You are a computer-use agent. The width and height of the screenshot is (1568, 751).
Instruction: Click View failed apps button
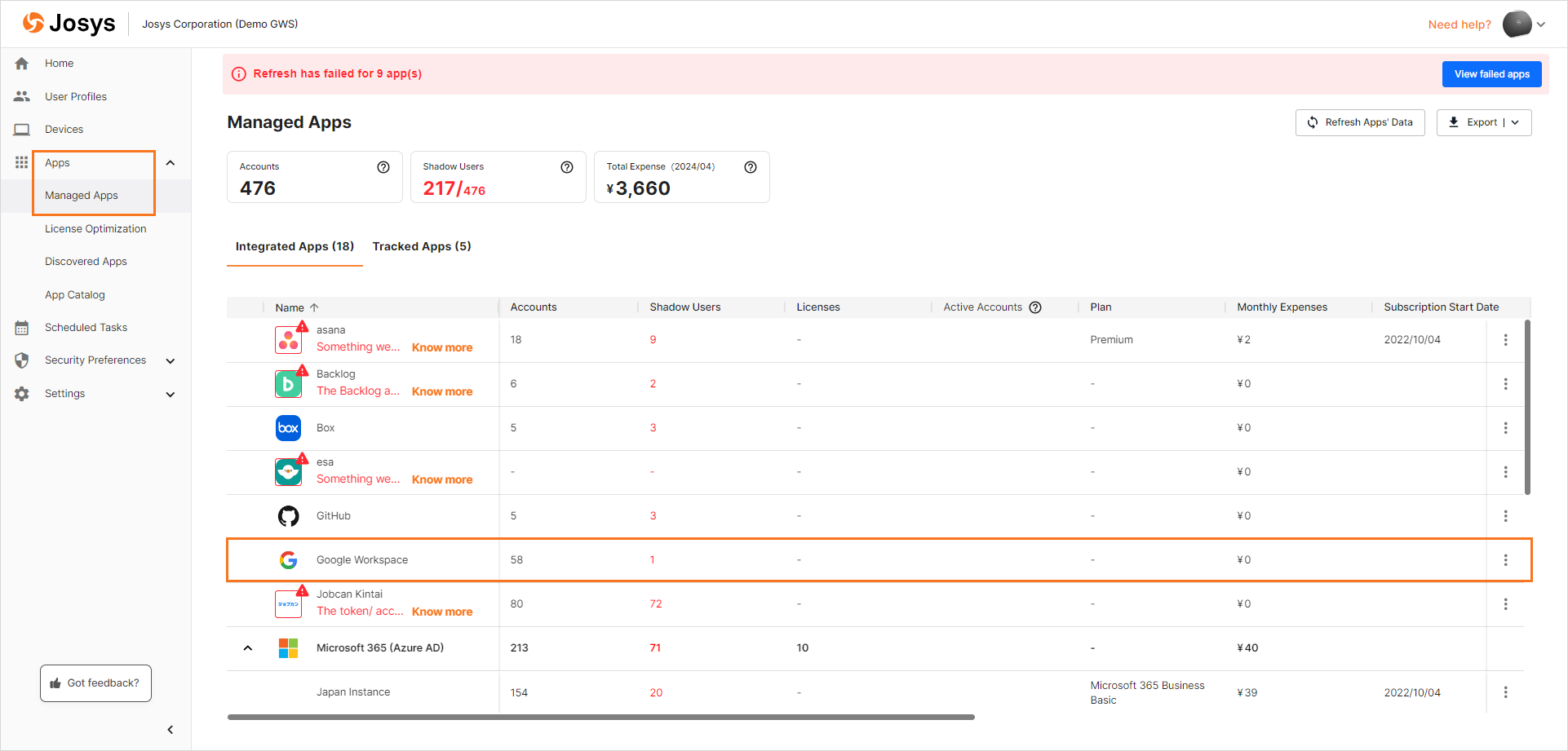coord(1492,74)
